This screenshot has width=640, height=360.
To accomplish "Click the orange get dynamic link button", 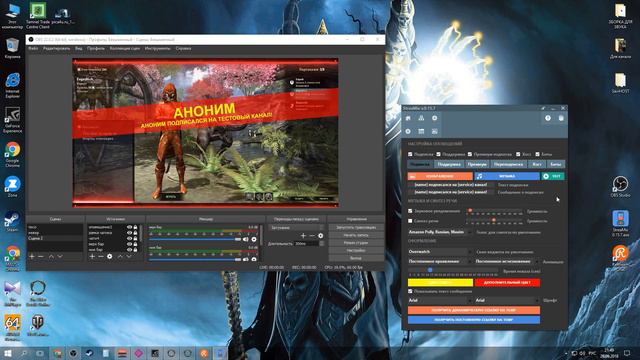I will coord(473,310).
